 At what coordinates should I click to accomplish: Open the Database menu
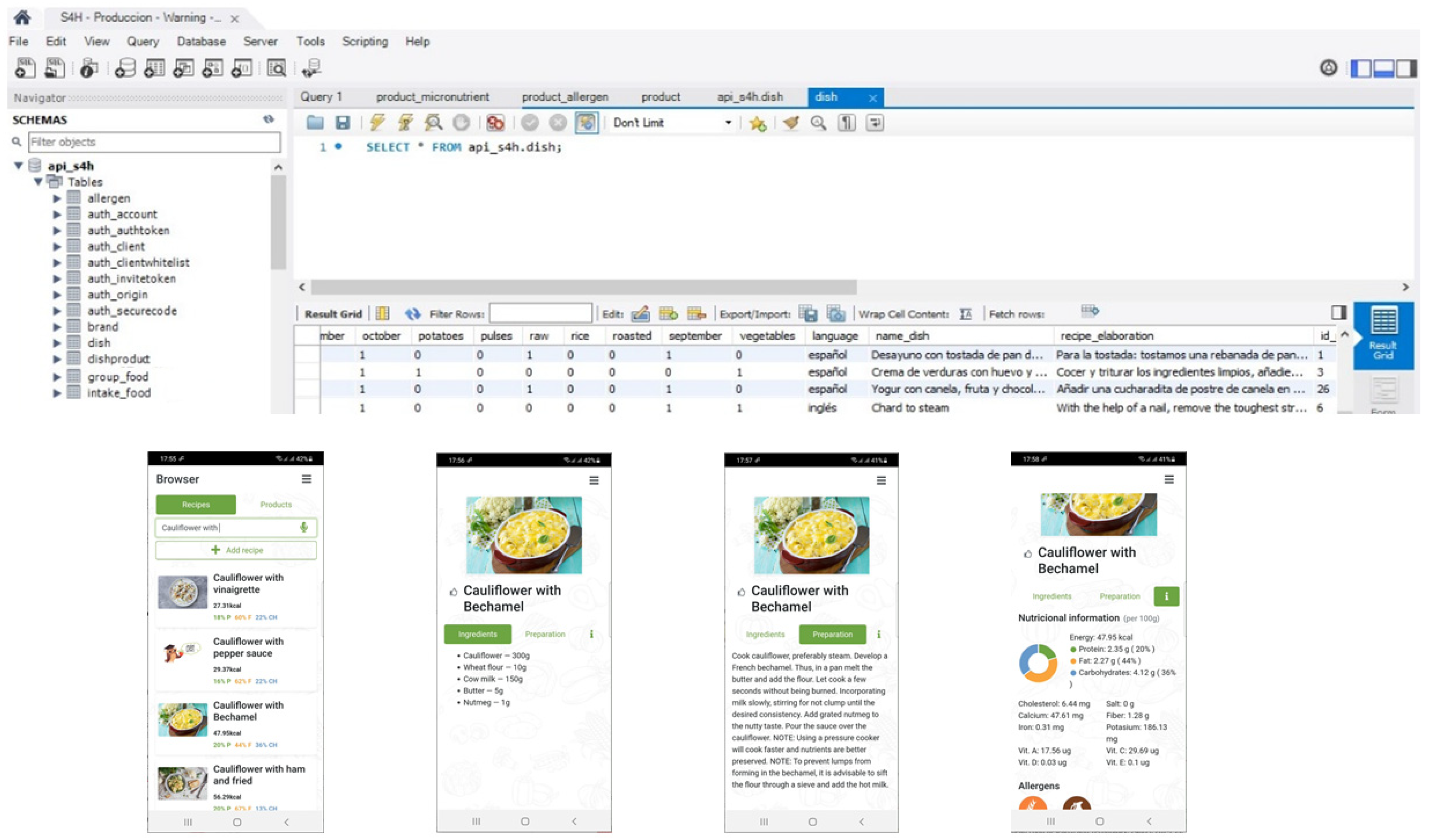point(201,41)
